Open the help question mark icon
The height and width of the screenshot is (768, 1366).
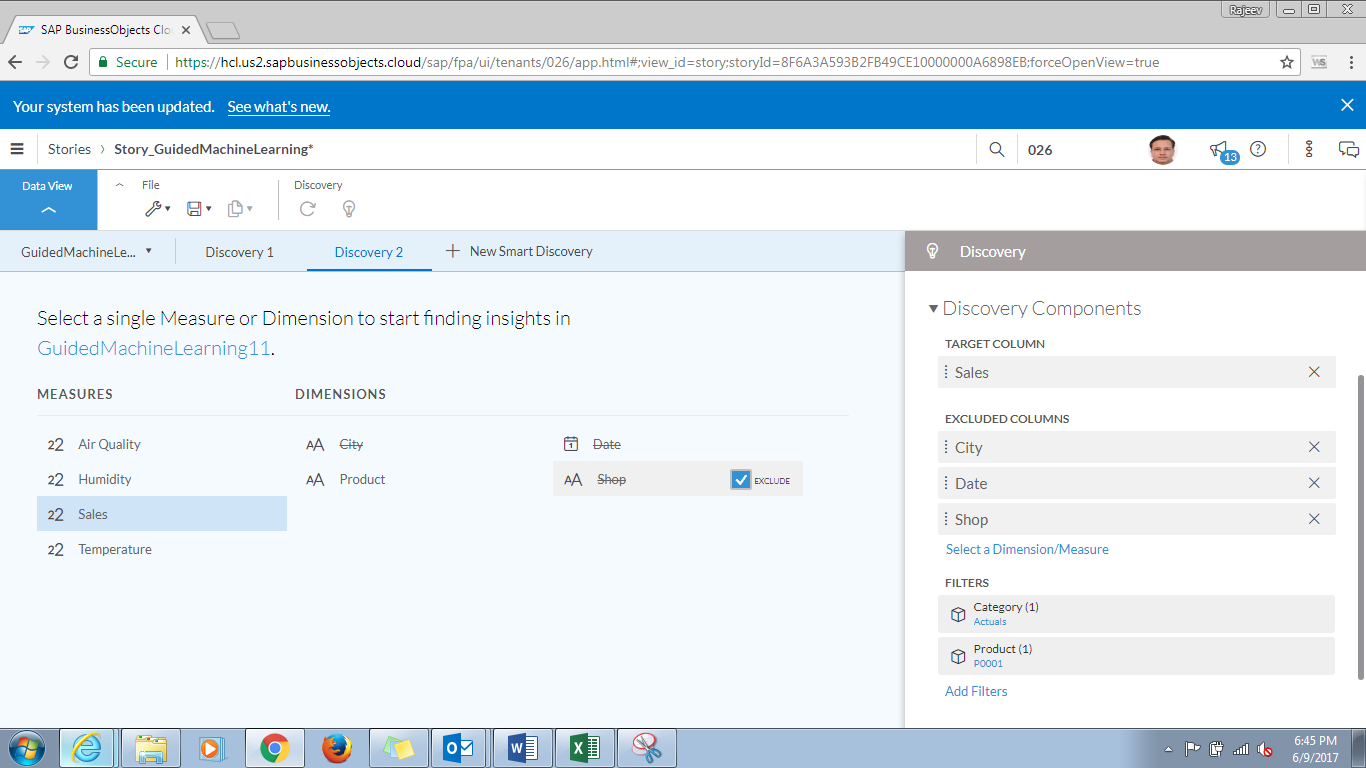pyautogui.click(x=1258, y=149)
